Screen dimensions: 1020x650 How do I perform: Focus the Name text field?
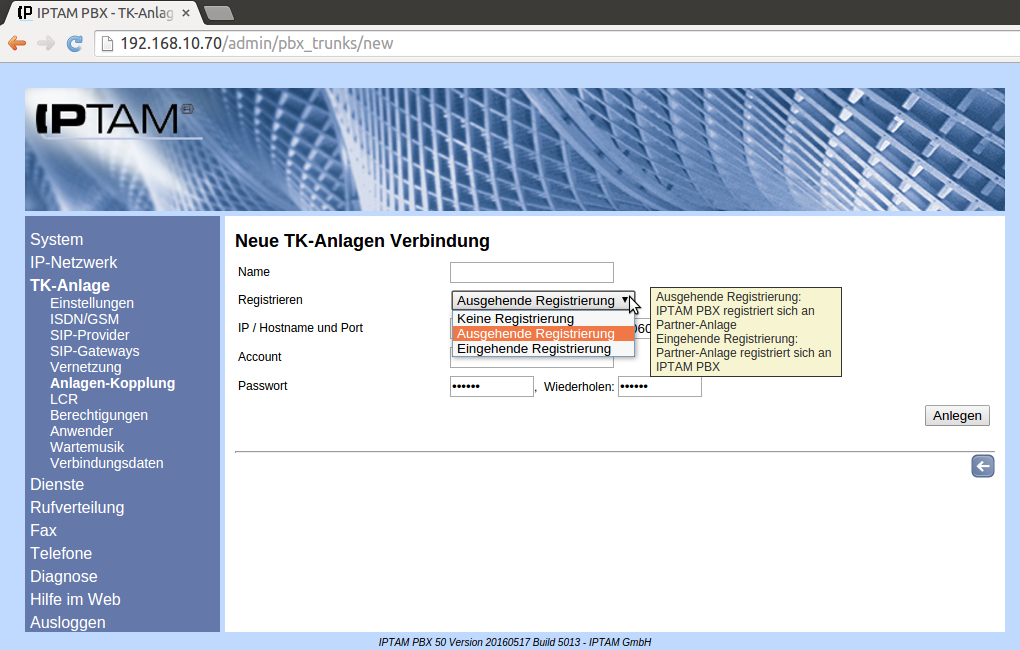(x=531, y=272)
